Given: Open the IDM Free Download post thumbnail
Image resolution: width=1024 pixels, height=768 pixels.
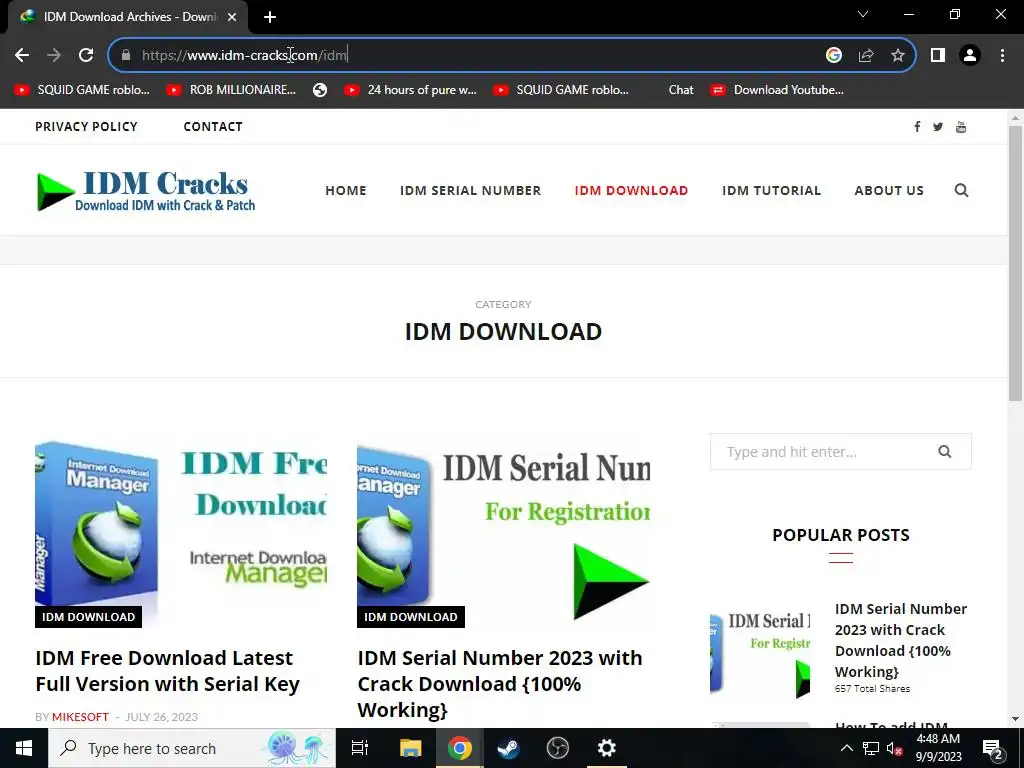Looking at the screenshot, I should tap(181, 534).
